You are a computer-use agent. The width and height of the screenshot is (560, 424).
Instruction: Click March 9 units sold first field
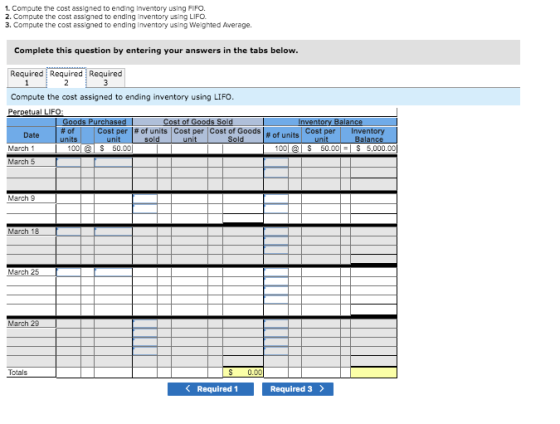click(145, 199)
